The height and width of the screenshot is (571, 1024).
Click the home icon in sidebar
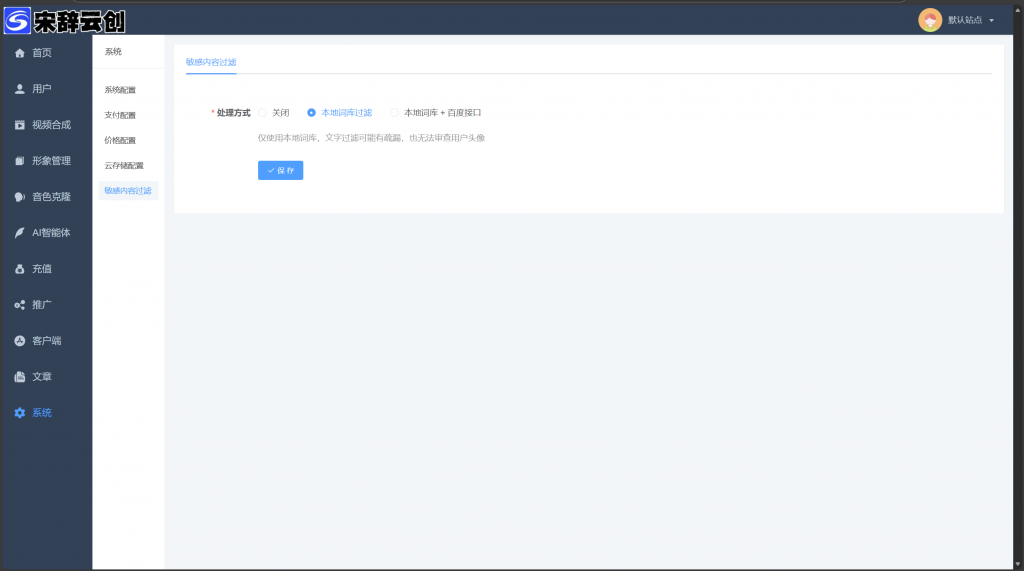[20, 53]
